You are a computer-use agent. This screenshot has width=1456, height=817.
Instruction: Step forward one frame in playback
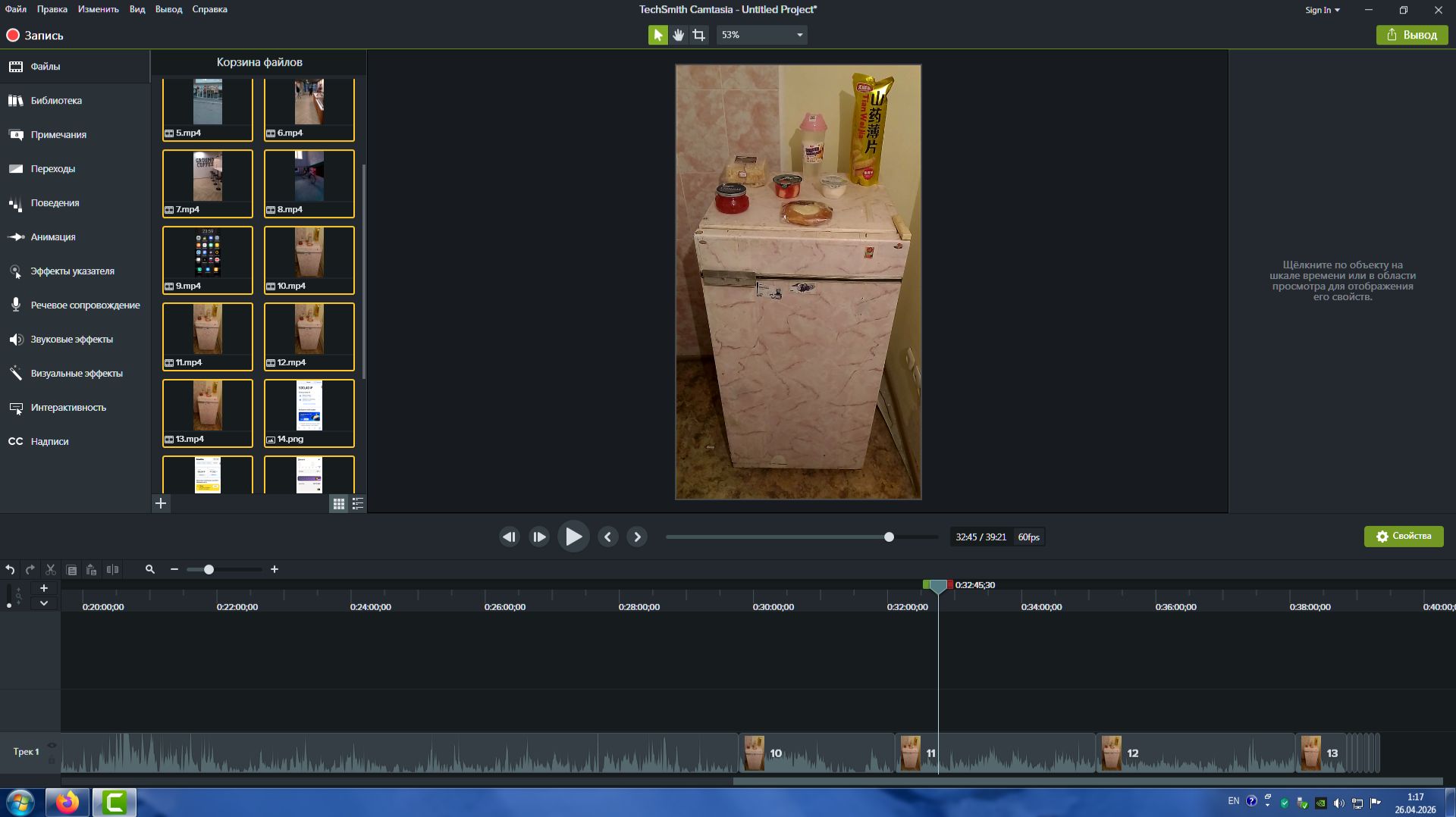539,537
